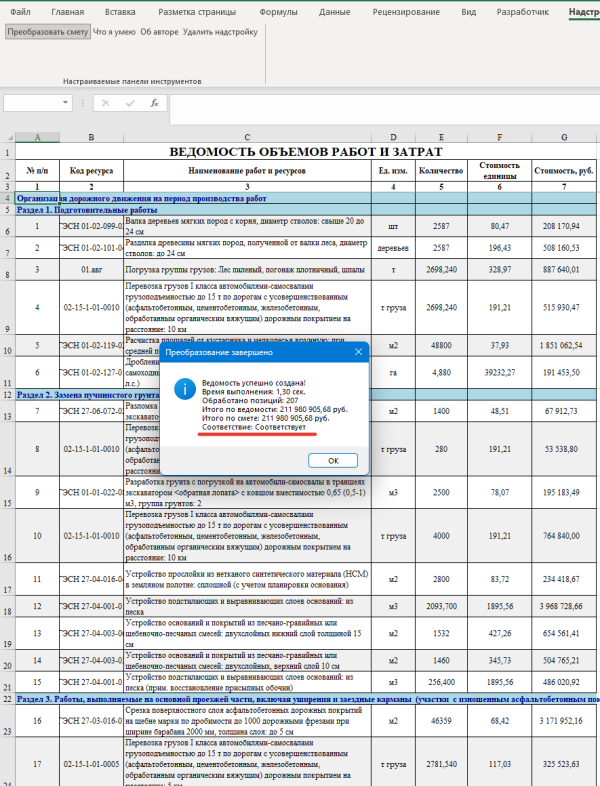Click the formula bar cancel X icon
The width and height of the screenshot is (600, 786).
tap(105, 103)
